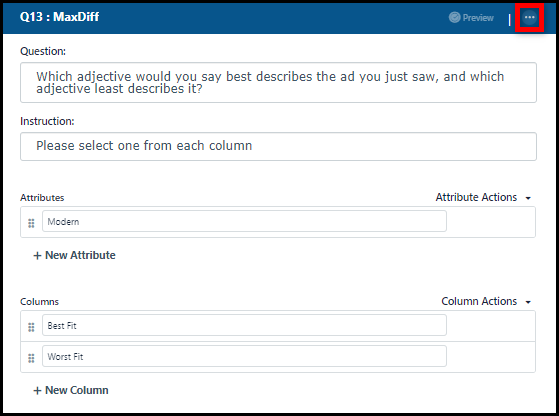Edit the Best Fit column field
The height and width of the screenshot is (416, 559).
(x=244, y=325)
